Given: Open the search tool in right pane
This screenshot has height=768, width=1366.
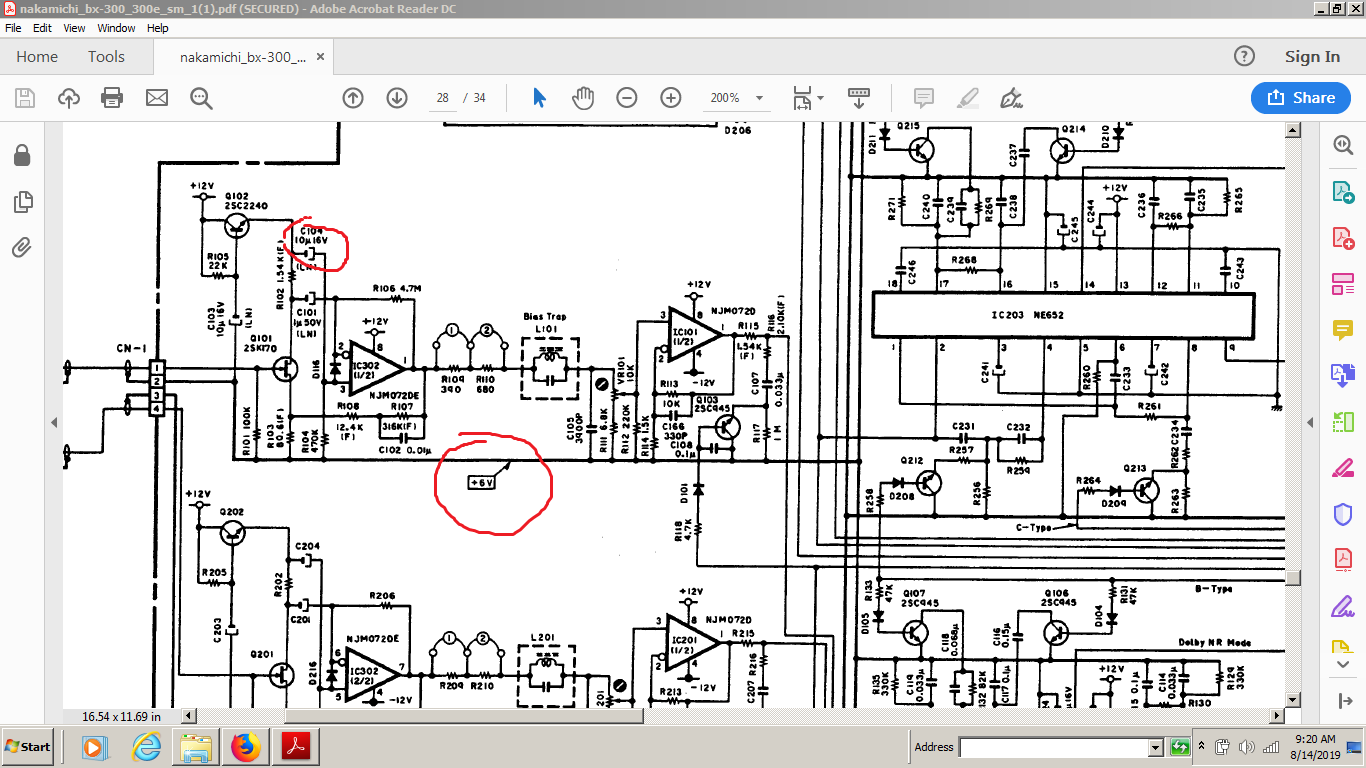Looking at the screenshot, I should pyautogui.click(x=1342, y=145).
